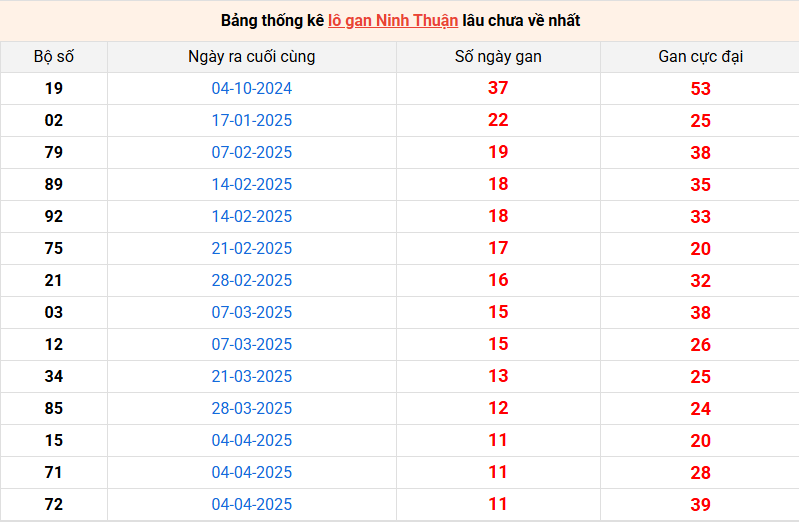
Task: Click the date 14-02-2025 in row 89
Action: click(251, 185)
